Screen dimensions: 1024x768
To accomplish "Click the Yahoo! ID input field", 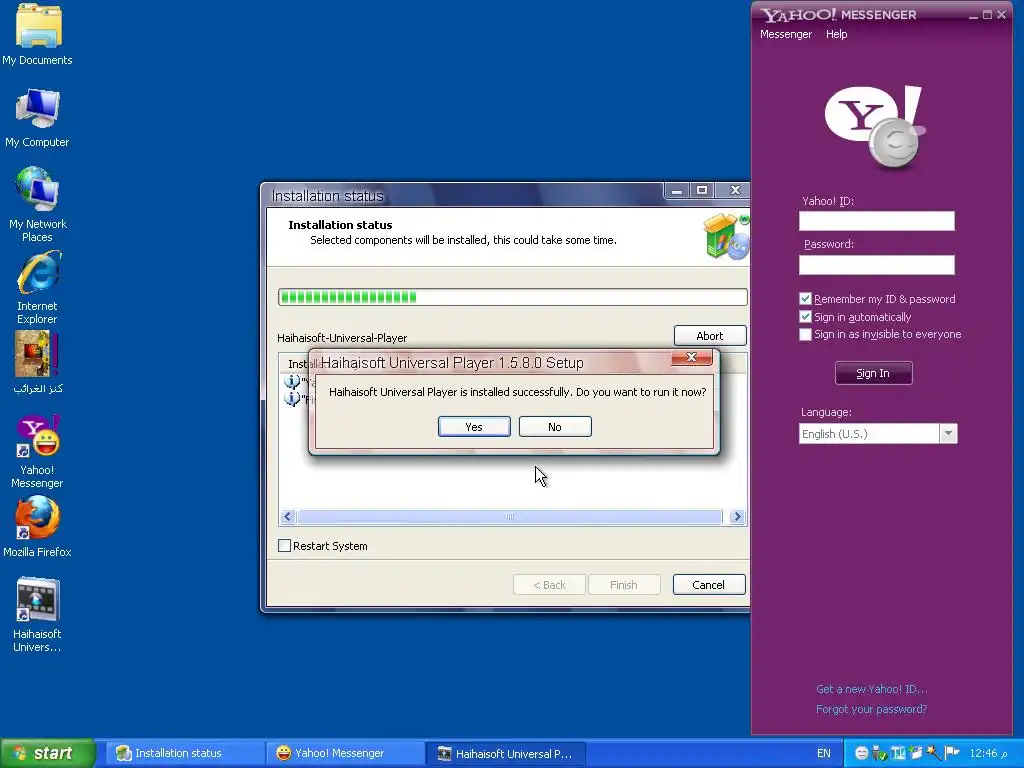I will click(876, 221).
